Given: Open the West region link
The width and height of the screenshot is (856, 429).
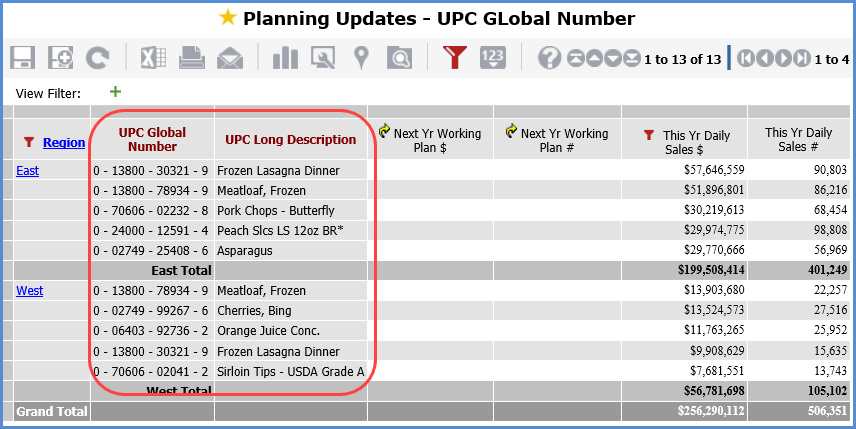Looking at the screenshot, I should point(29,291).
